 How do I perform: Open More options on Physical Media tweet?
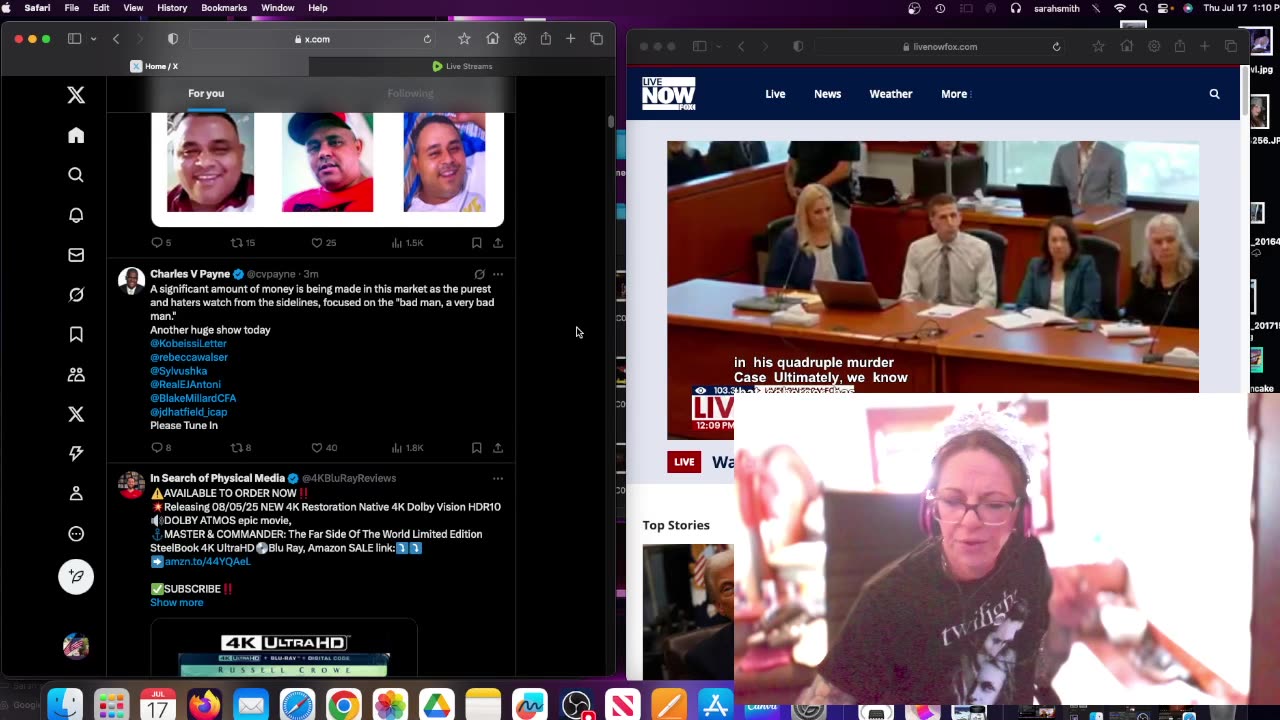click(498, 478)
